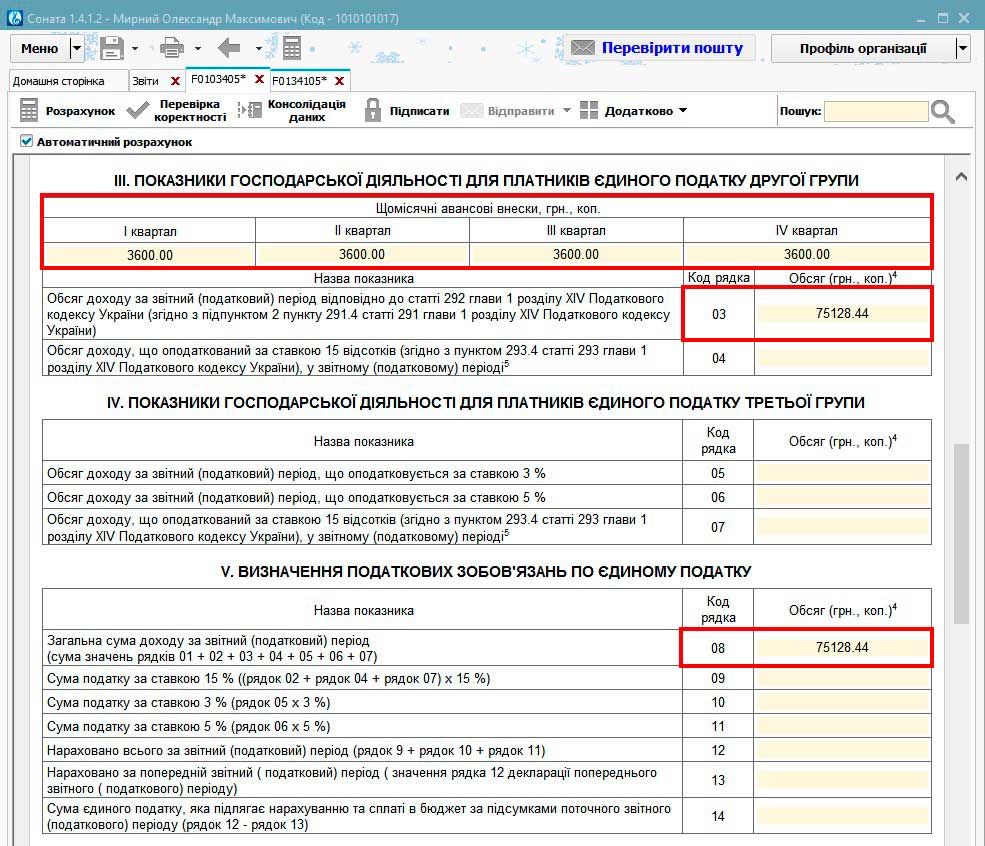Open Додатково dropdown menu
This screenshot has height=846, width=985.
(634, 111)
